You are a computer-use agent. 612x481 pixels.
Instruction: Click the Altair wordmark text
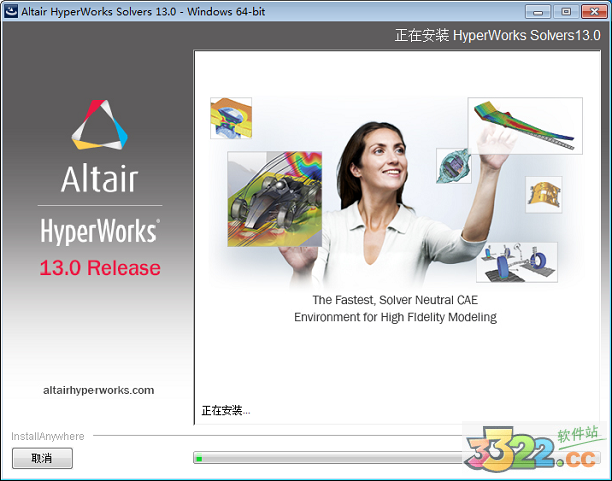pyautogui.click(x=100, y=178)
